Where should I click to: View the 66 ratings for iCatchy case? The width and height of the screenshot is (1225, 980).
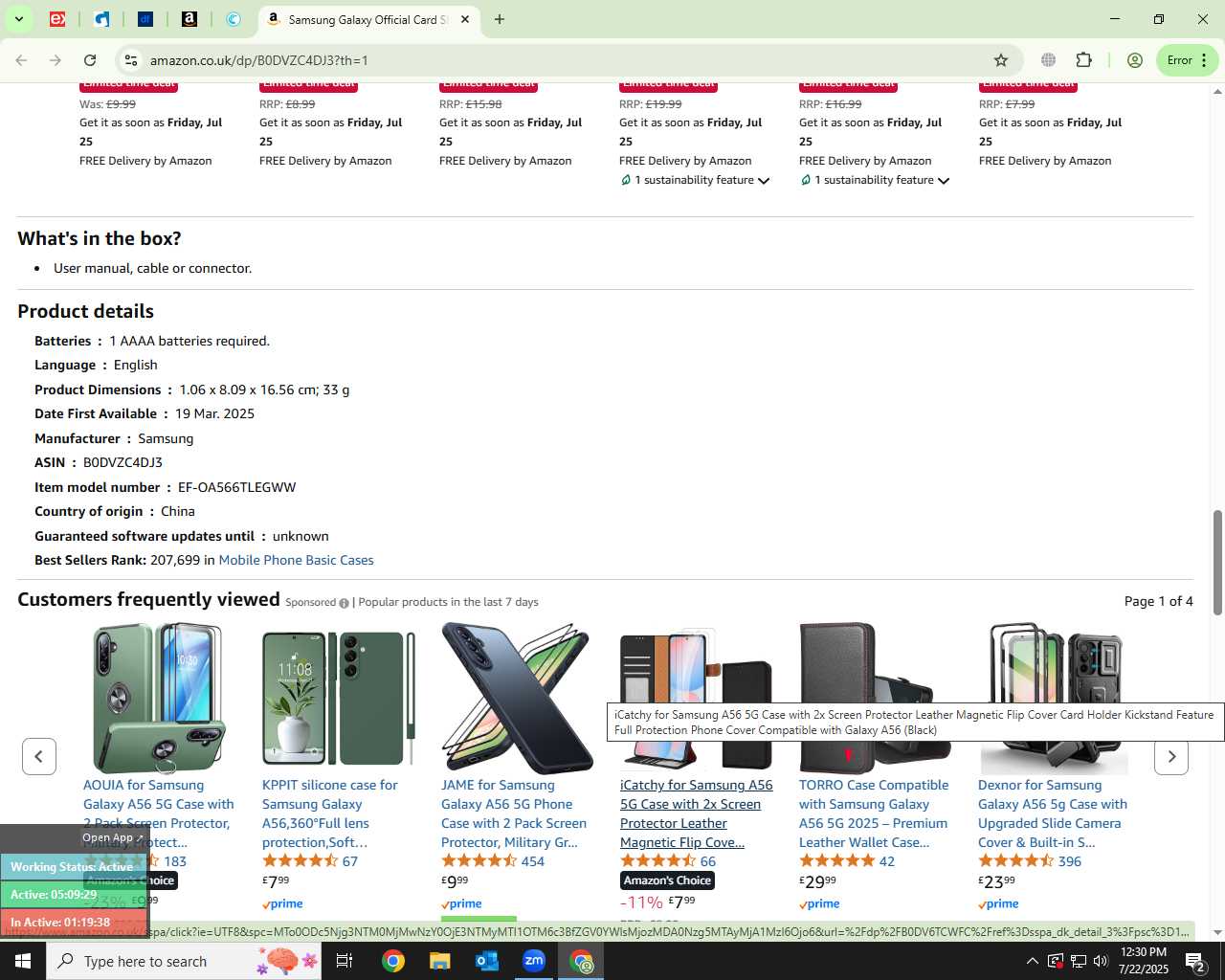(668, 861)
